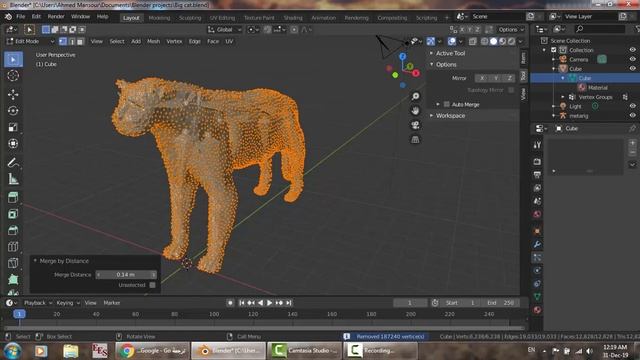Switch to face select mode
This screenshot has width=640, height=360.
(80, 41)
